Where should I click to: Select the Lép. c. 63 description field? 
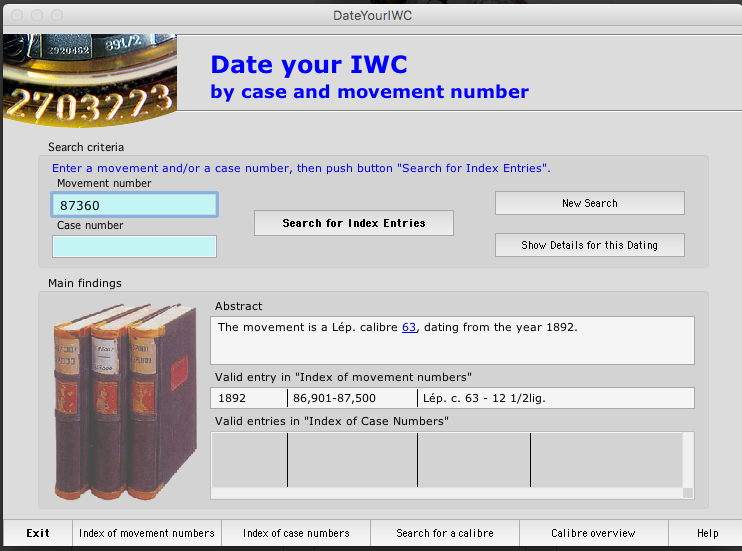point(555,398)
